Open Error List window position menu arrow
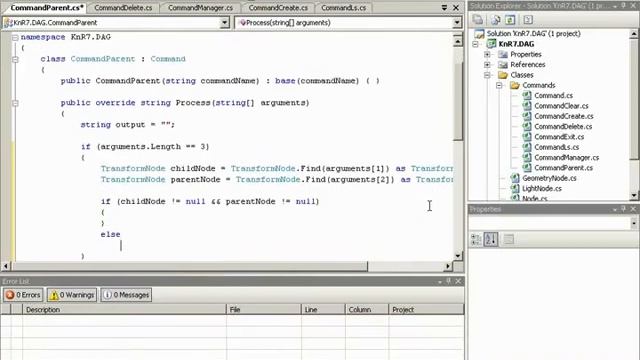 click(x=440, y=281)
